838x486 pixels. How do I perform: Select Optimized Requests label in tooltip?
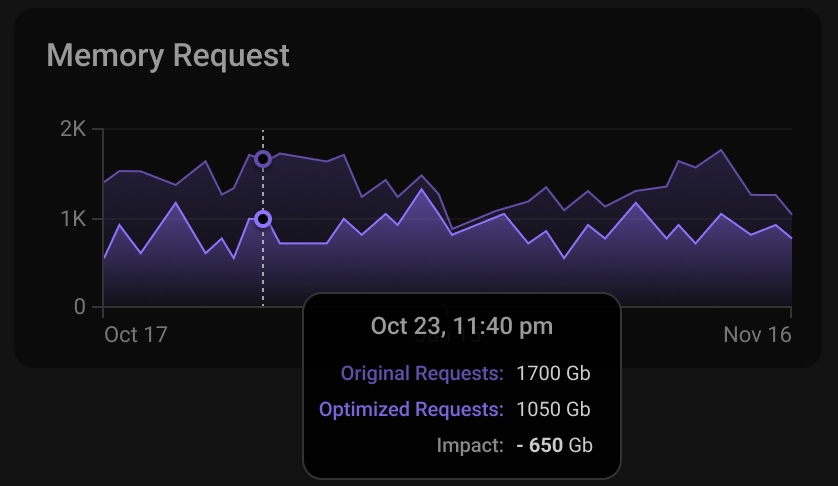click(x=411, y=409)
